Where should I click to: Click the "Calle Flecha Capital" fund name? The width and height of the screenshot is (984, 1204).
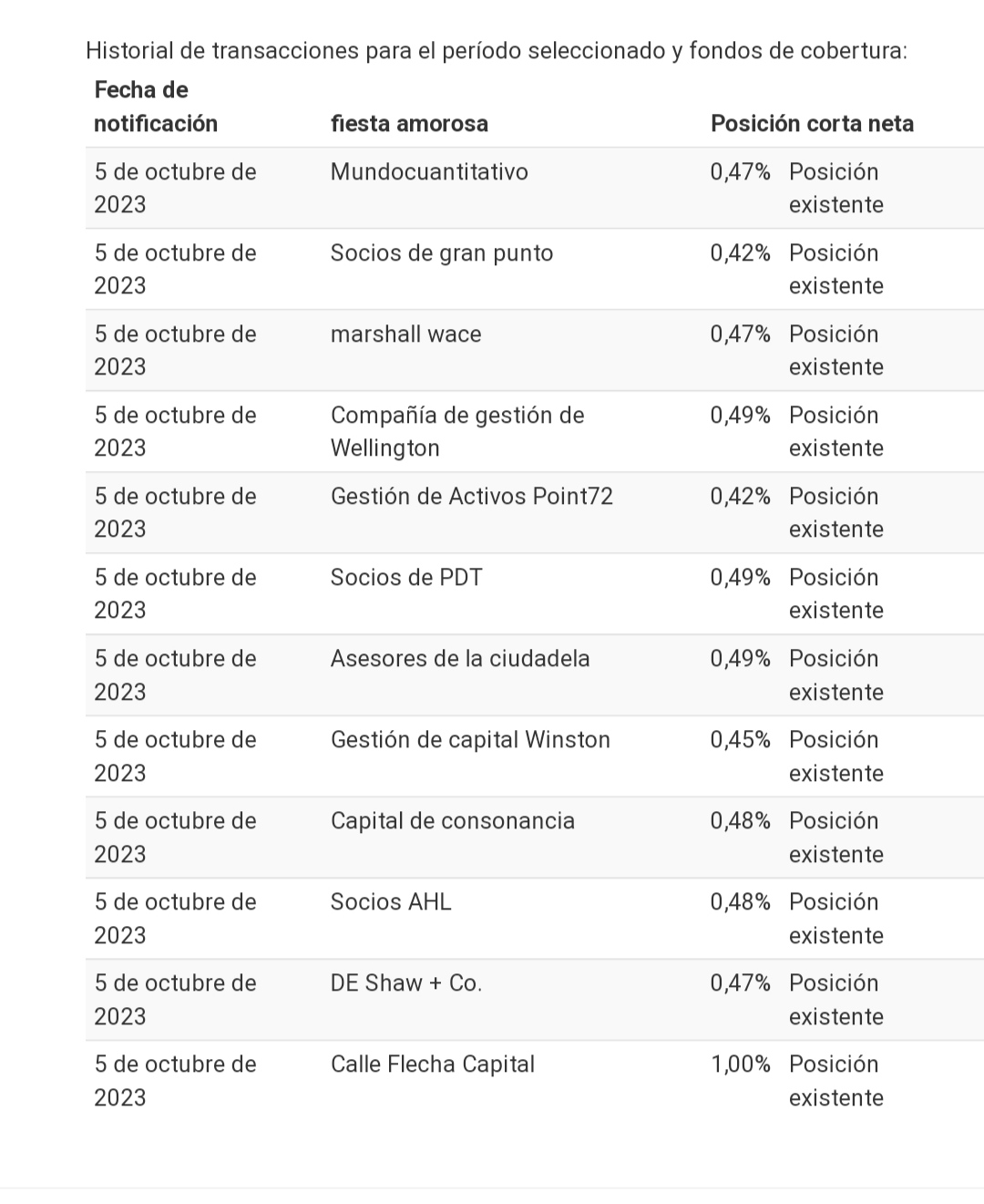tap(433, 1065)
